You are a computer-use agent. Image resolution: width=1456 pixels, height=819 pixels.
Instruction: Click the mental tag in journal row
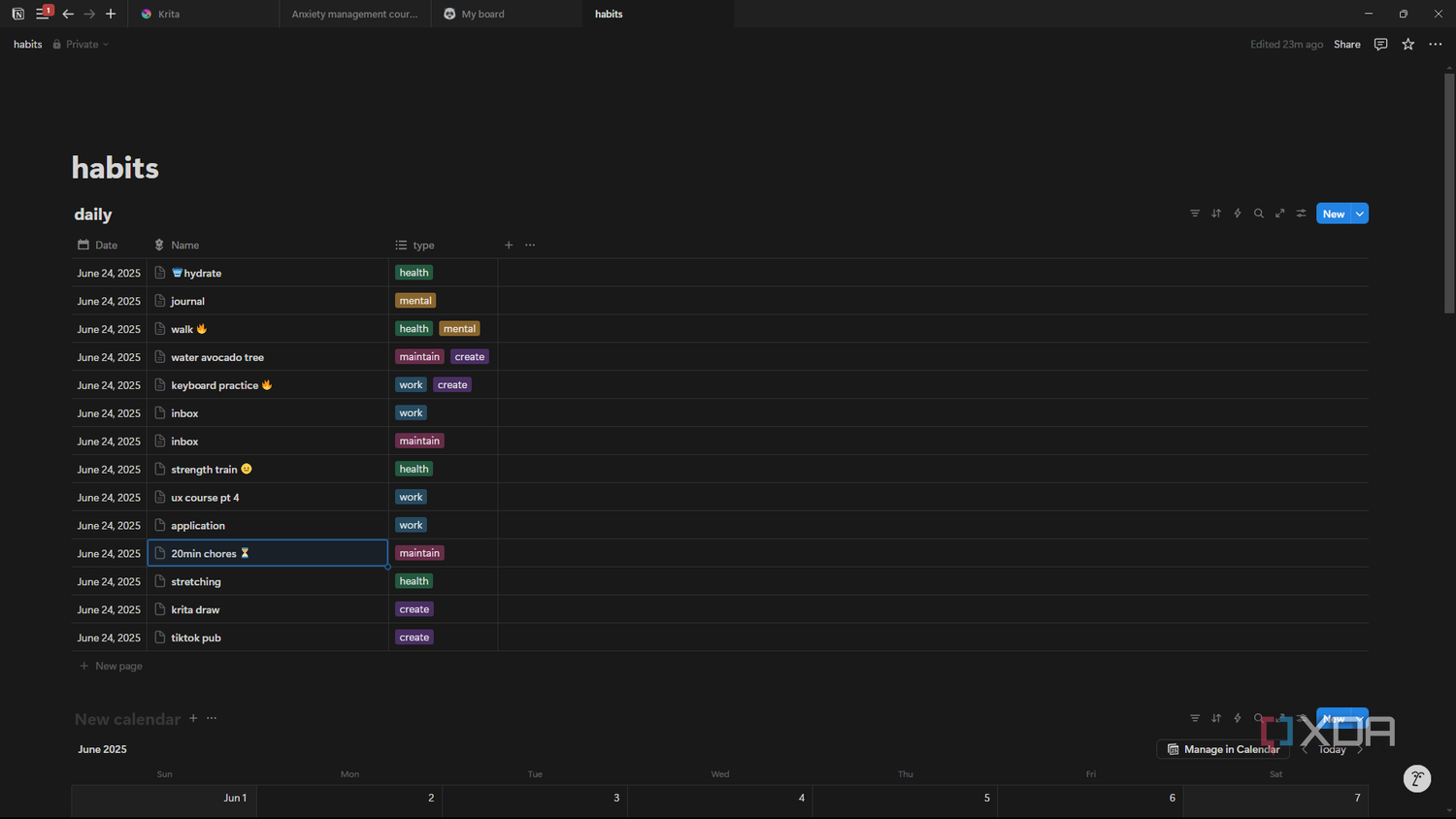click(x=415, y=302)
